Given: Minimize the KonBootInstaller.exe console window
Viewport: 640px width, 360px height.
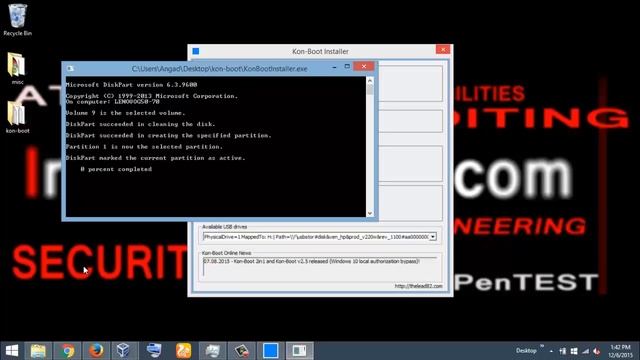Looking at the screenshot, I should (334, 67).
